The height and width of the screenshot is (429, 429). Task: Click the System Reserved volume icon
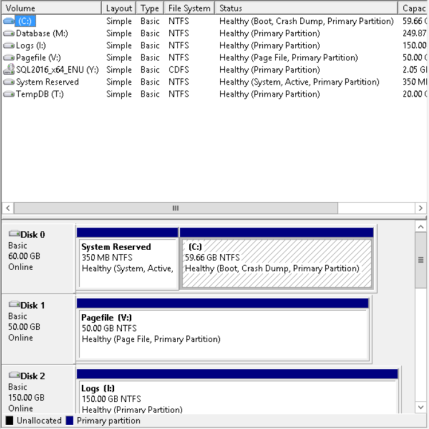pos(9,82)
